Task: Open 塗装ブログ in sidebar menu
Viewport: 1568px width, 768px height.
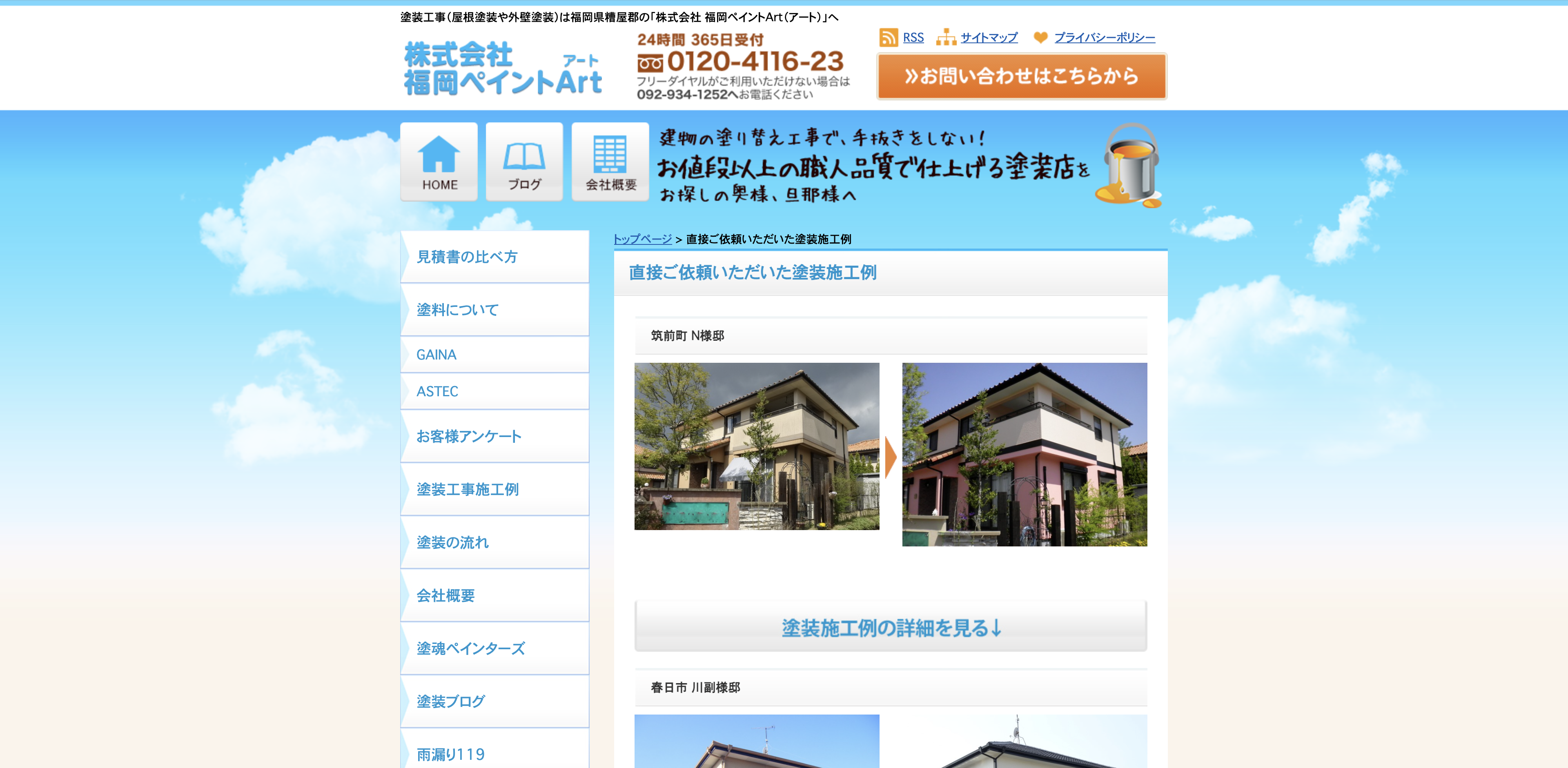Action: pos(495,701)
